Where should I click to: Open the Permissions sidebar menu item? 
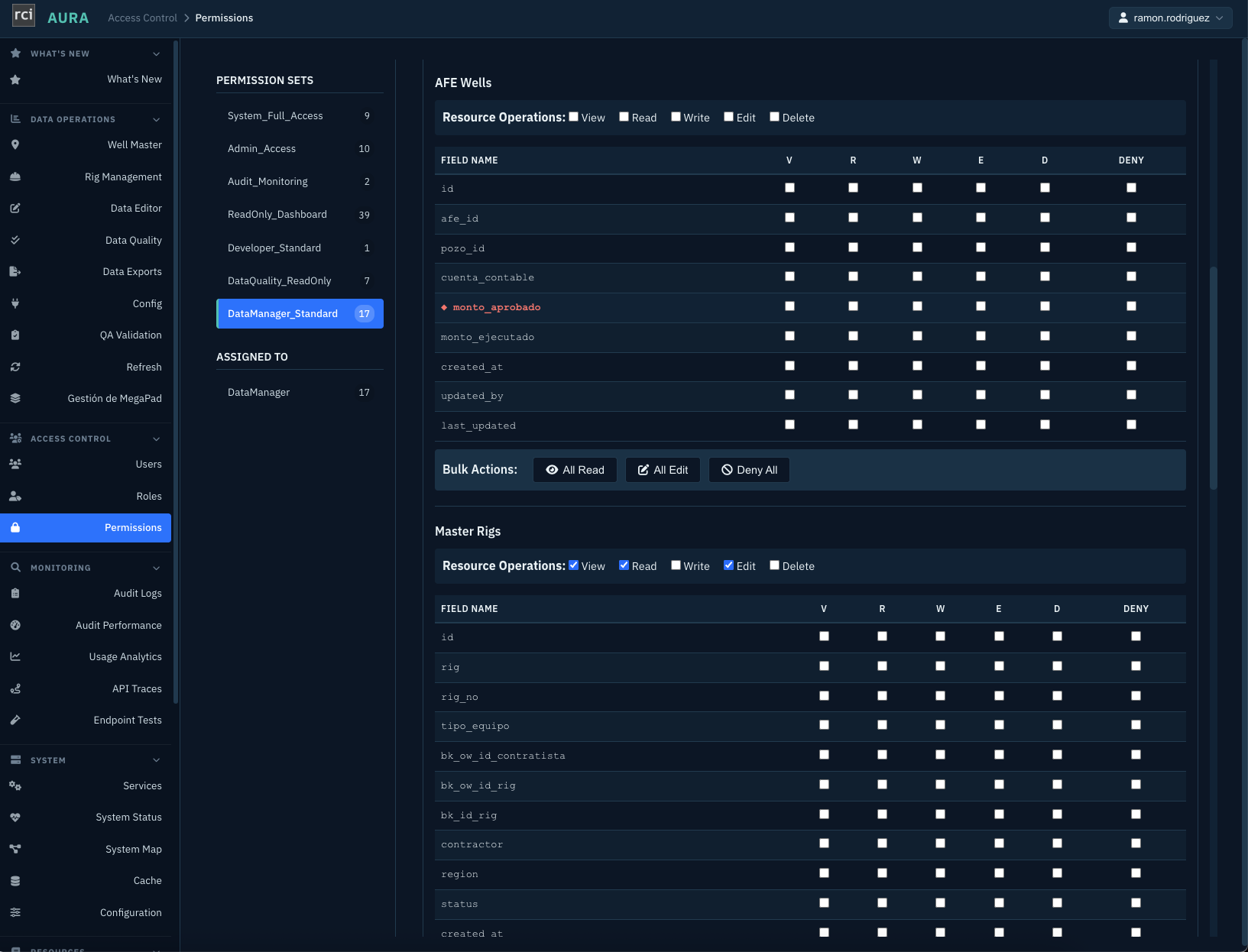click(x=86, y=528)
